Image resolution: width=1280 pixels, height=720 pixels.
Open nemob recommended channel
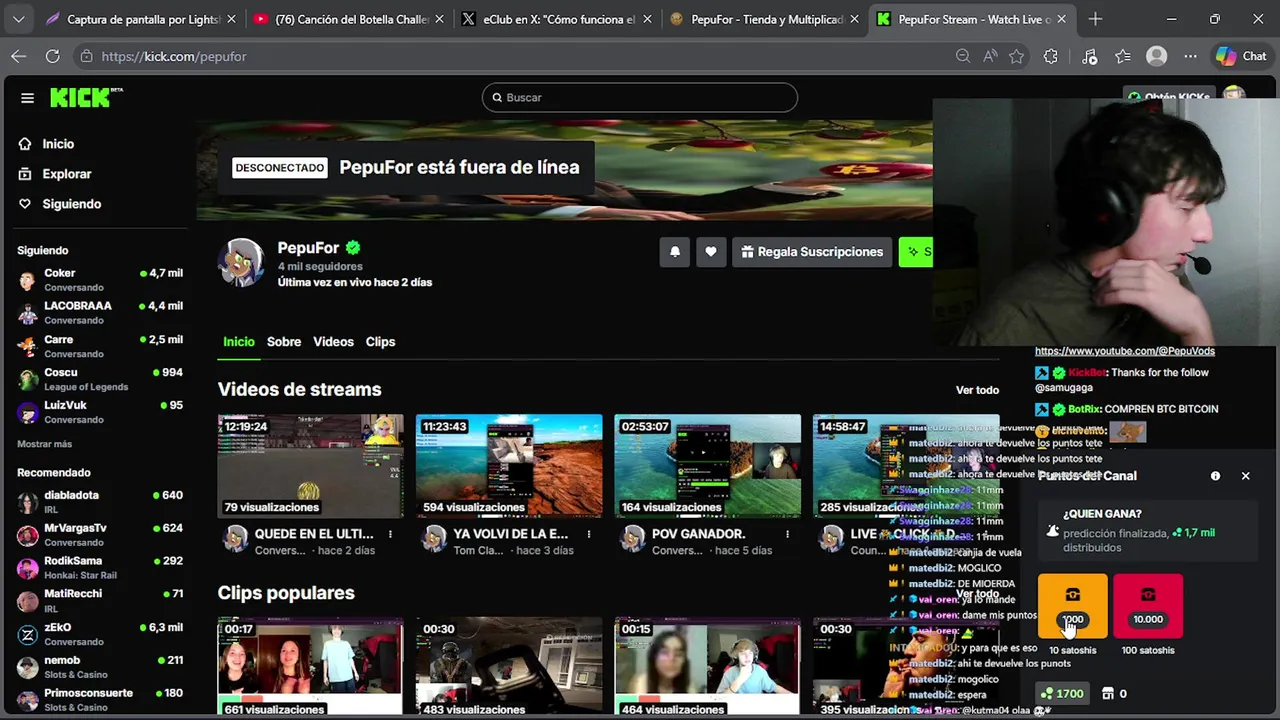click(100, 667)
